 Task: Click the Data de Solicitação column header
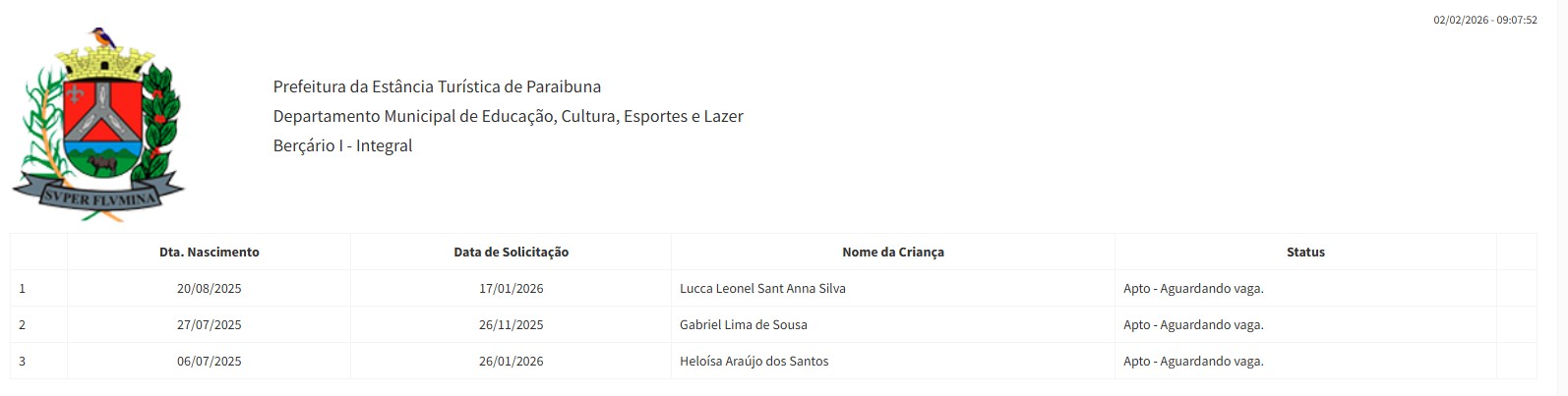[511, 253]
